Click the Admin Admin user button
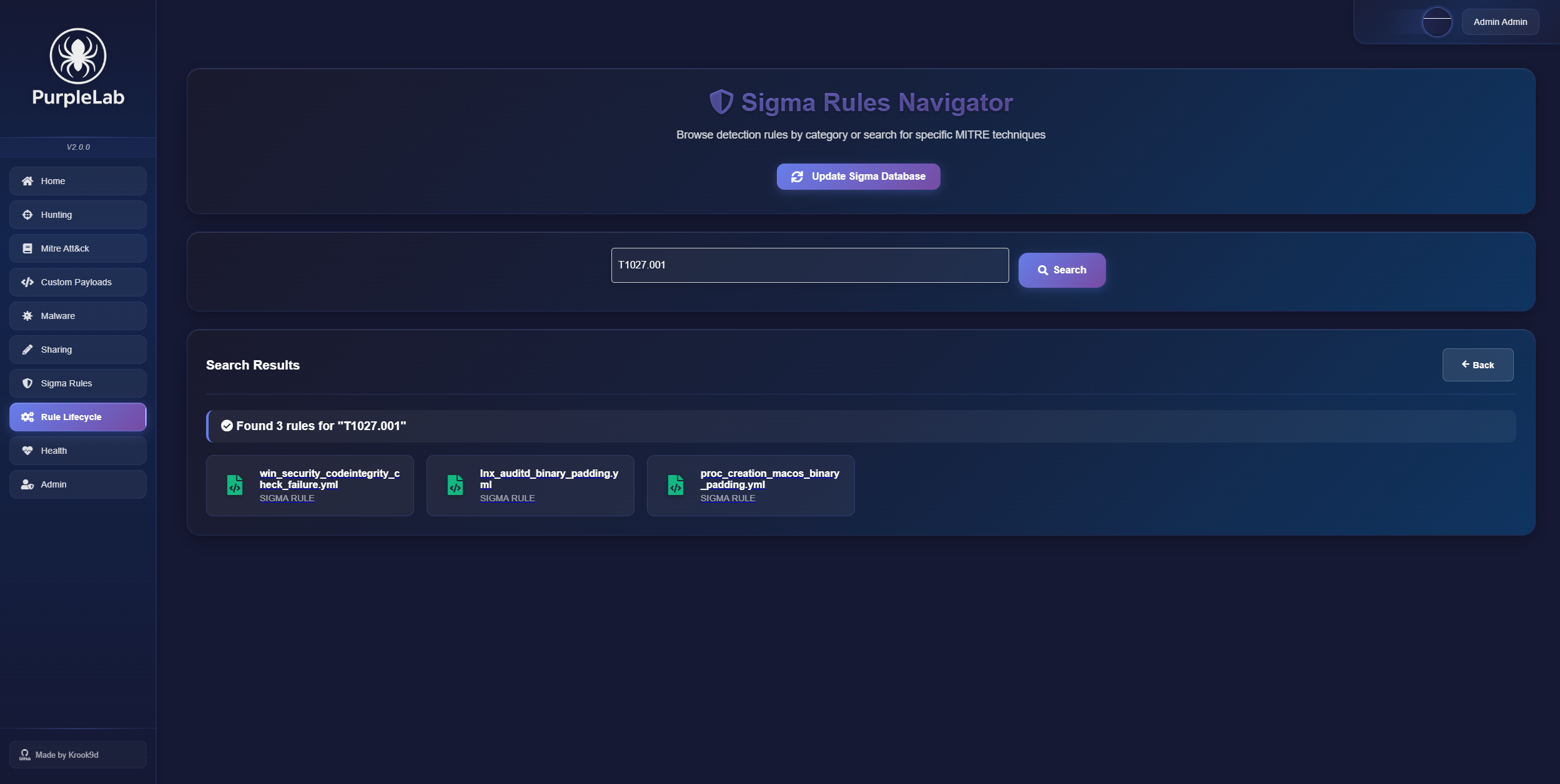 pyautogui.click(x=1500, y=22)
